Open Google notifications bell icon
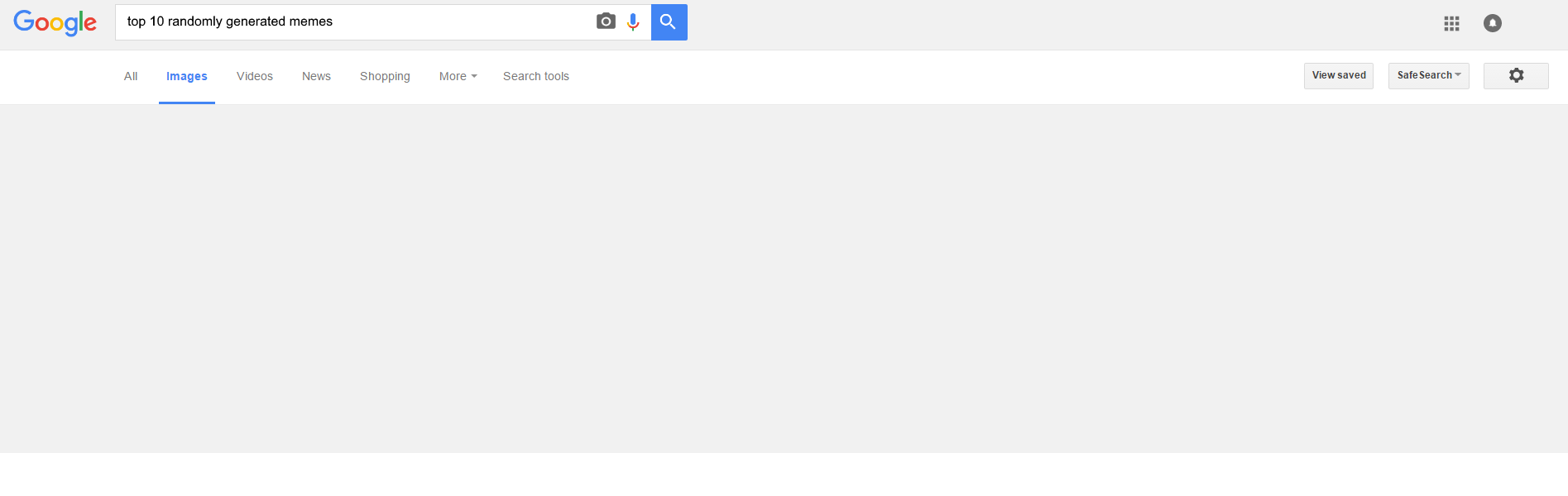The image size is (1568, 496). tap(1492, 23)
